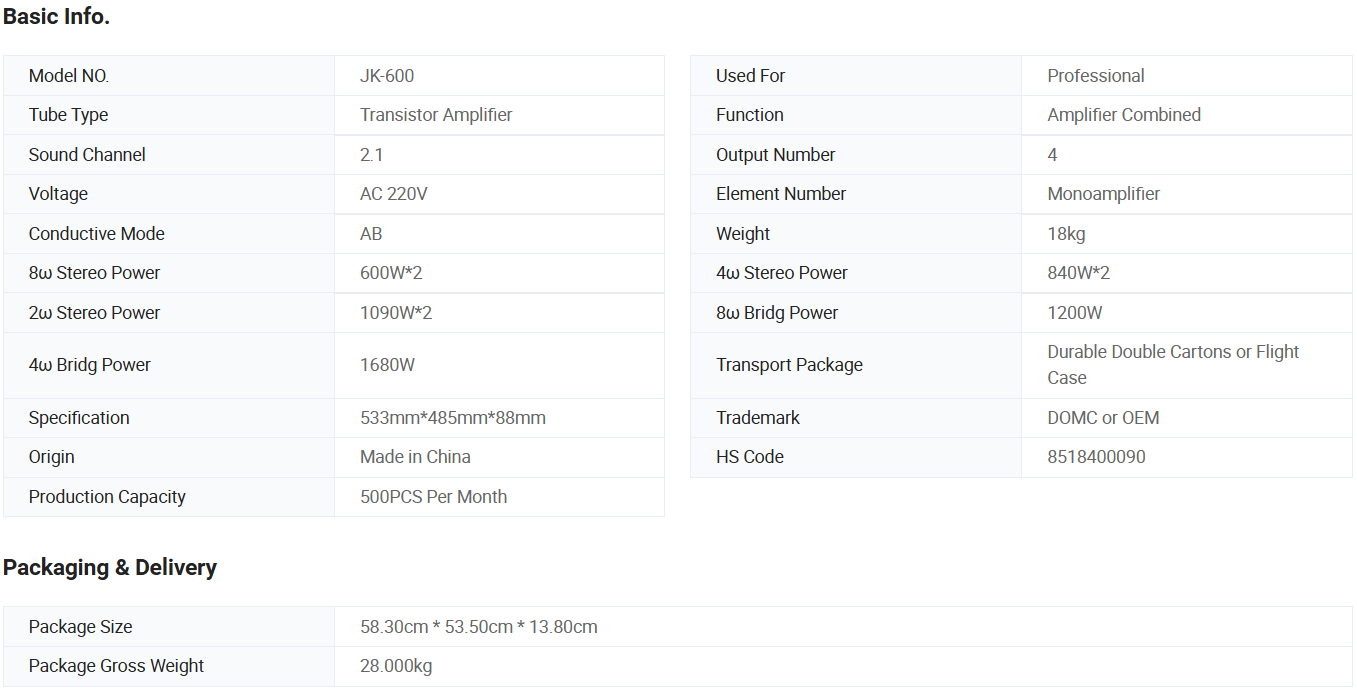Click the Conductive Mode label
This screenshot has height=691, width=1357.
coord(96,234)
